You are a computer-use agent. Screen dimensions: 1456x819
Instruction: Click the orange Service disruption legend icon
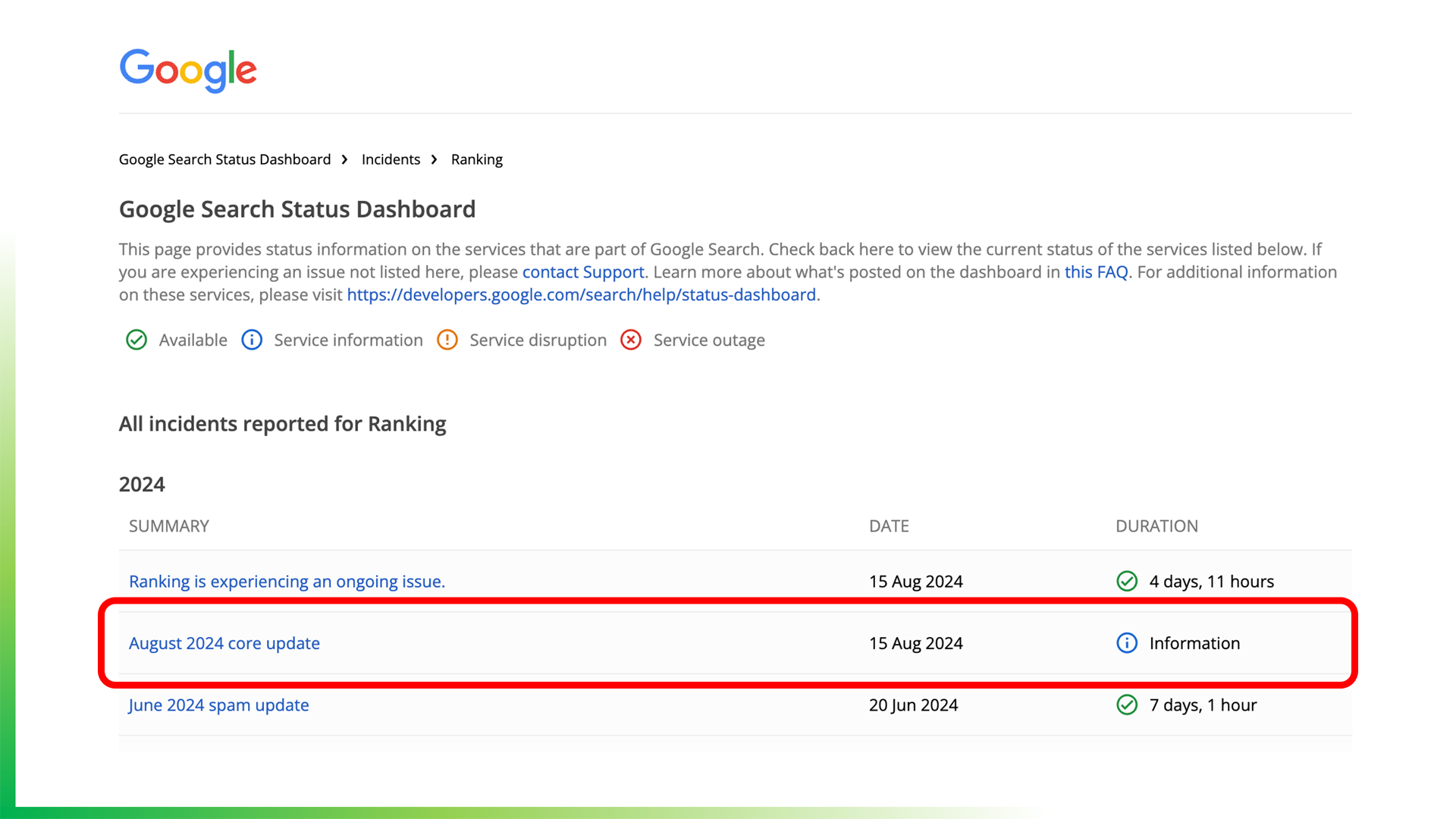click(x=447, y=340)
